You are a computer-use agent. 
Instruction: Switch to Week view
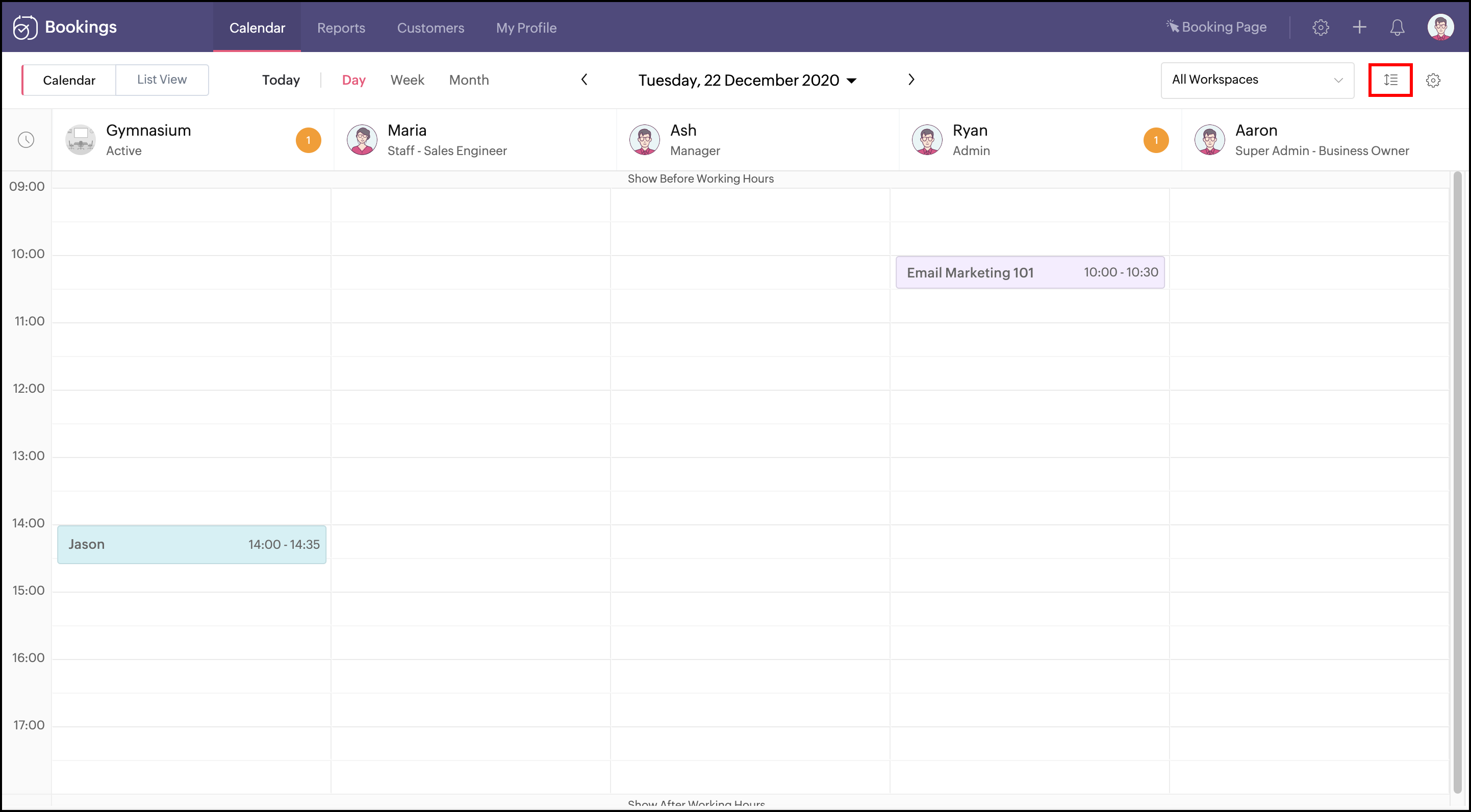[x=407, y=80]
